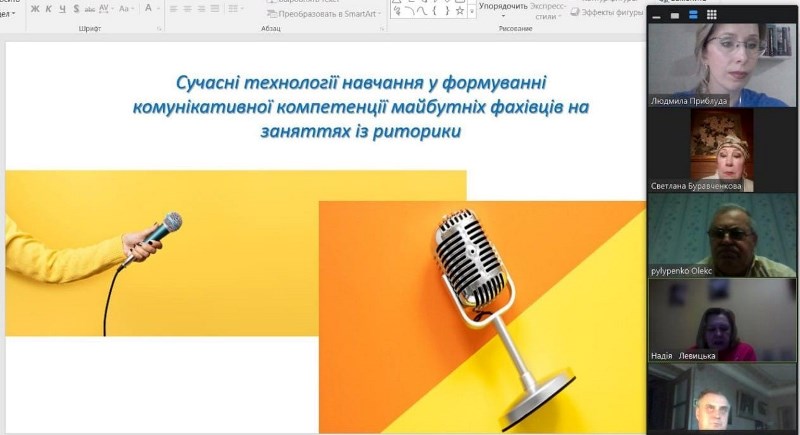Open the Aa change case dropdown

pyautogui.click(x=126, y=9)
